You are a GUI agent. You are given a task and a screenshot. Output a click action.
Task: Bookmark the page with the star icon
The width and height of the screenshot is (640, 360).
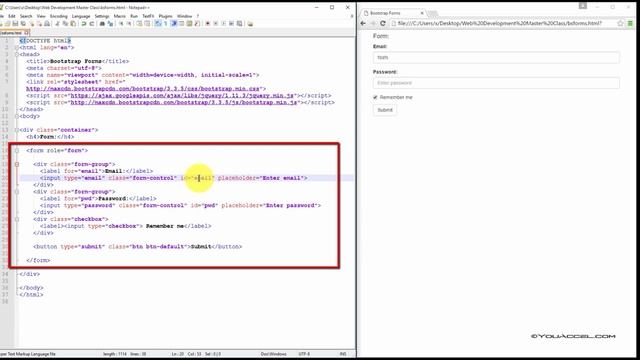620,23
